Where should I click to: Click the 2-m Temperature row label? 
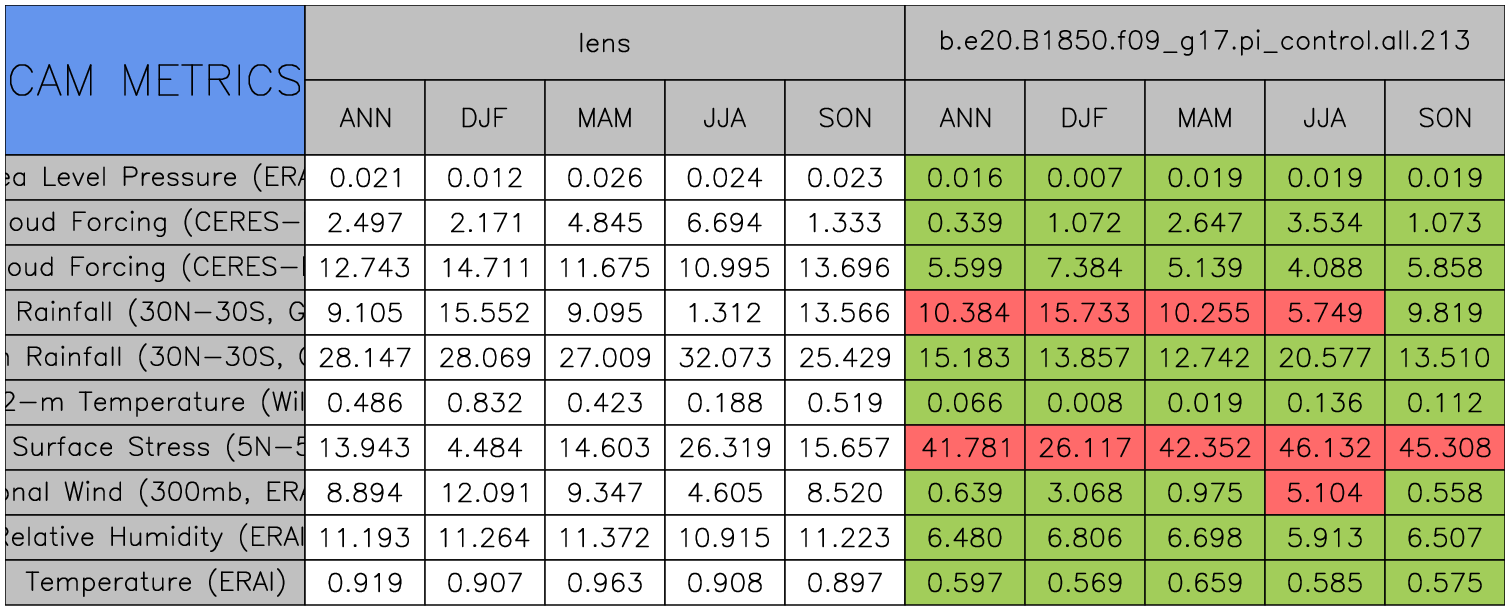pos(155,403)
